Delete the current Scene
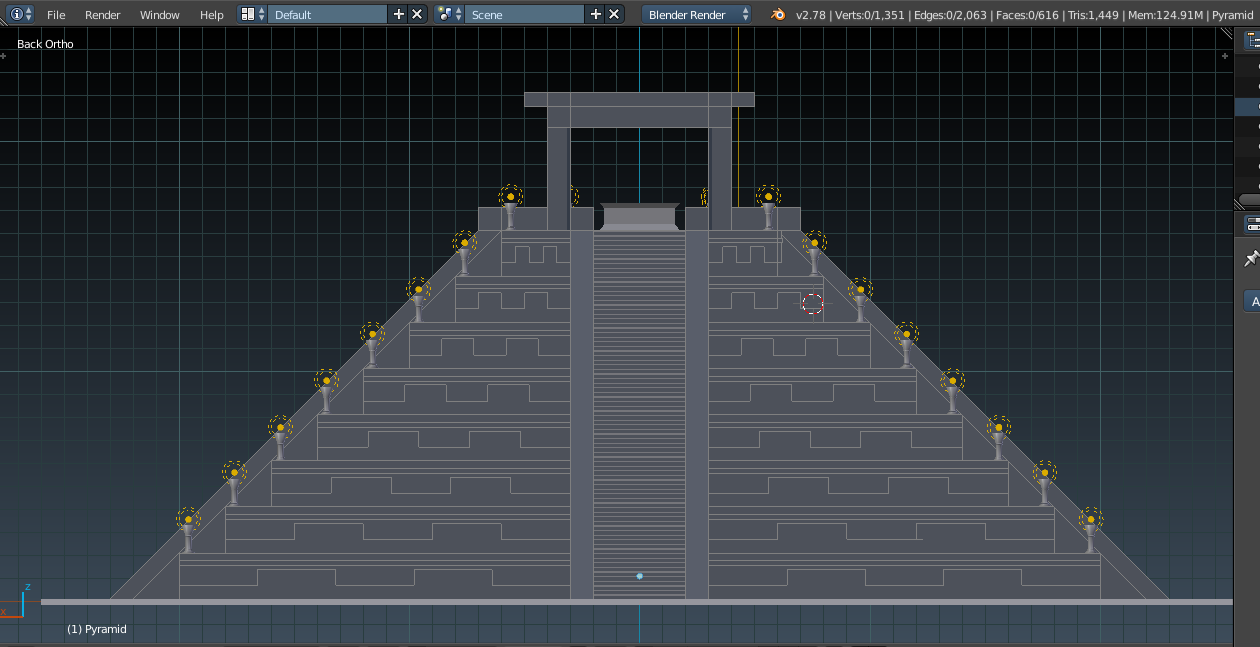This screenshot has height=647, width=1260. pos(614,14)
